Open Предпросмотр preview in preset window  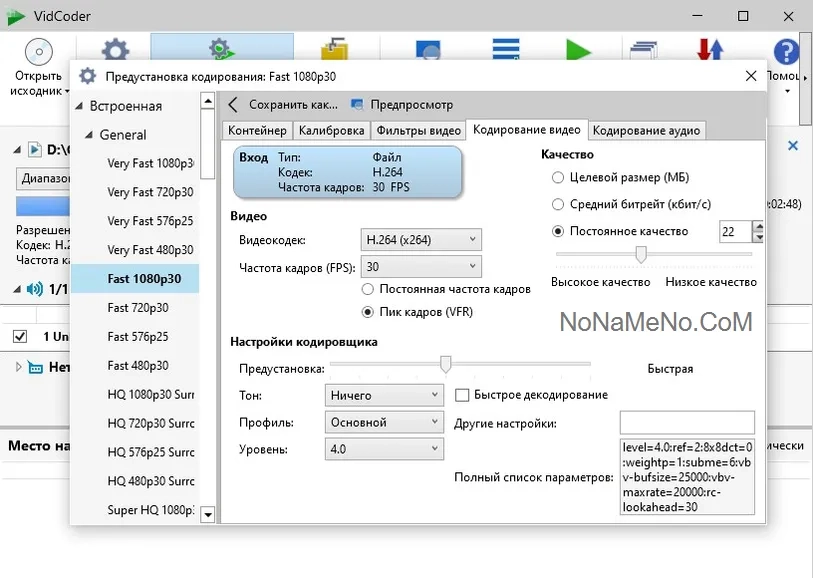coord(402,104)
